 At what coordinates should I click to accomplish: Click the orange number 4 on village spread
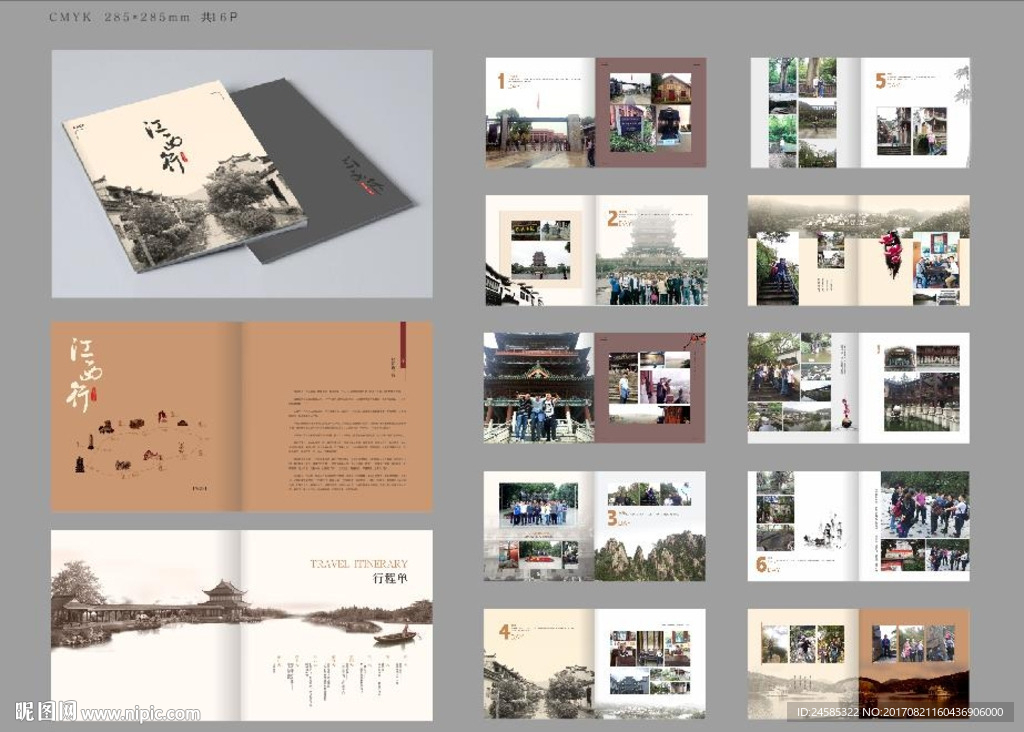(x=504, y=632)
